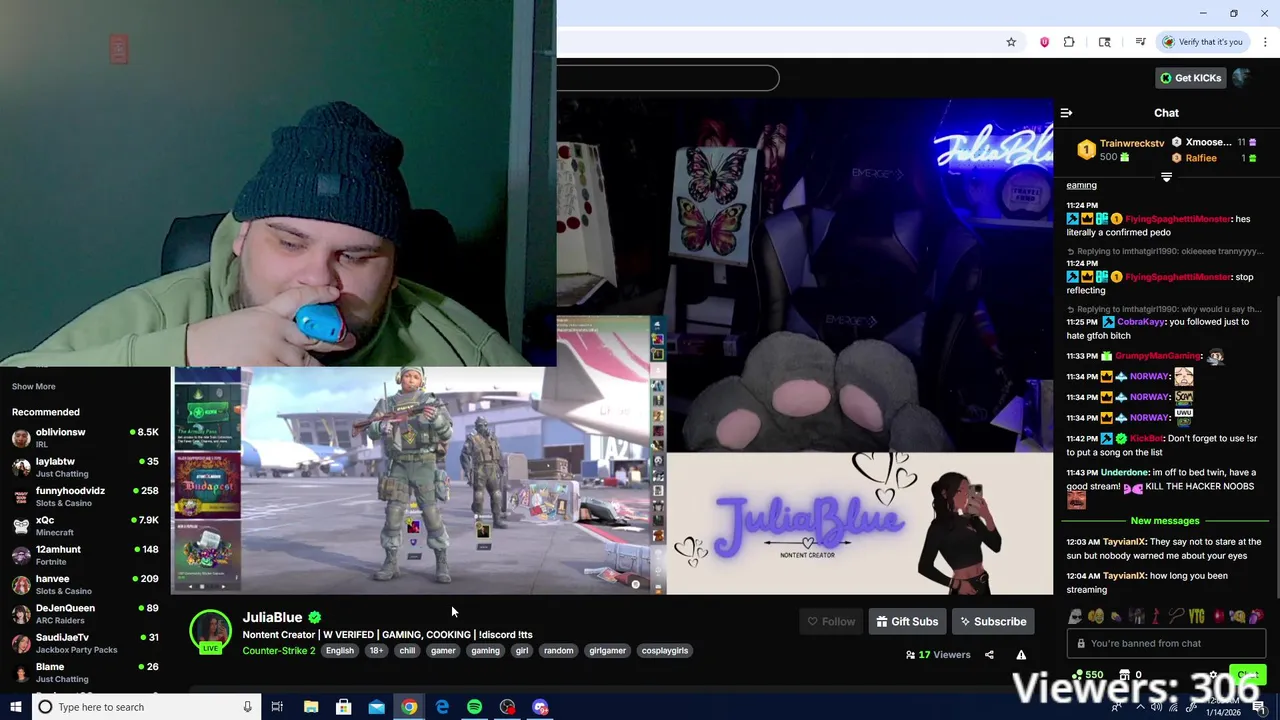Open the Kick profile avatar menu
The height and width of the screenshot is (720, 1280).
point(1242,78)
